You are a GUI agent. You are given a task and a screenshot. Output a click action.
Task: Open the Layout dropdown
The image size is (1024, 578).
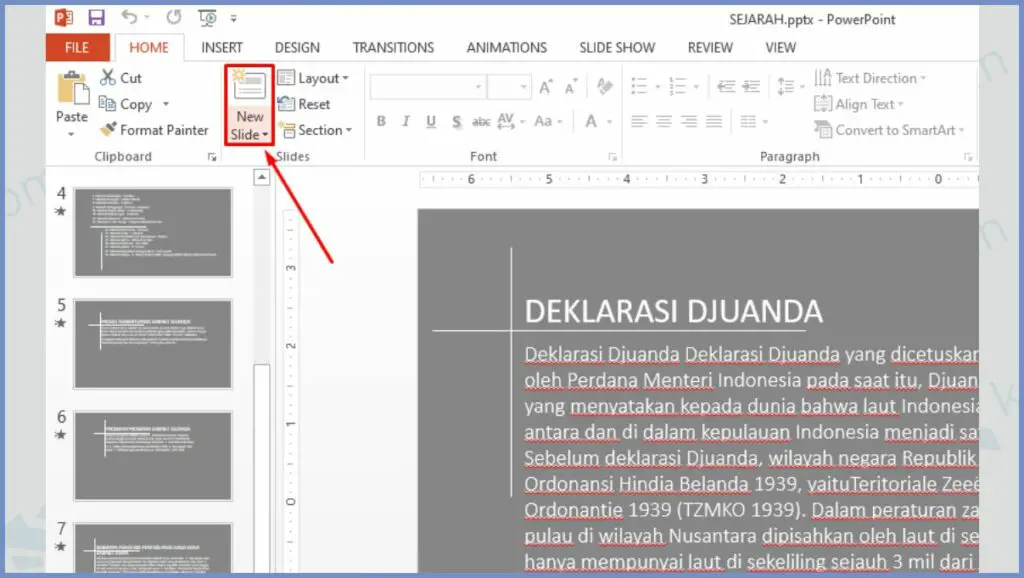pos(313,78)
